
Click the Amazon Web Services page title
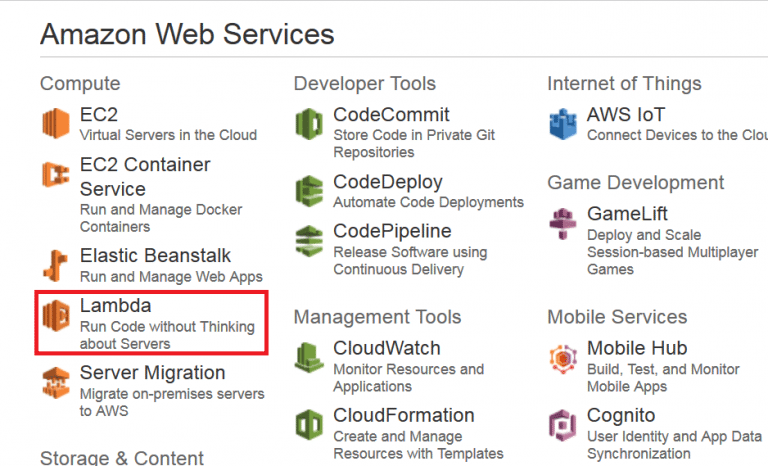pyautogui.click(x=187, y=34)
